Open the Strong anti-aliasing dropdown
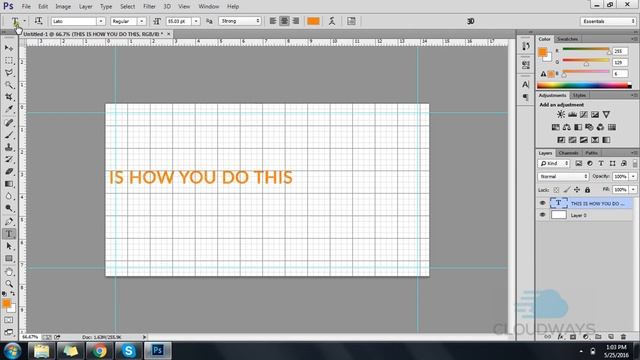This screenshot has width=640, height=360. point(240,21)
